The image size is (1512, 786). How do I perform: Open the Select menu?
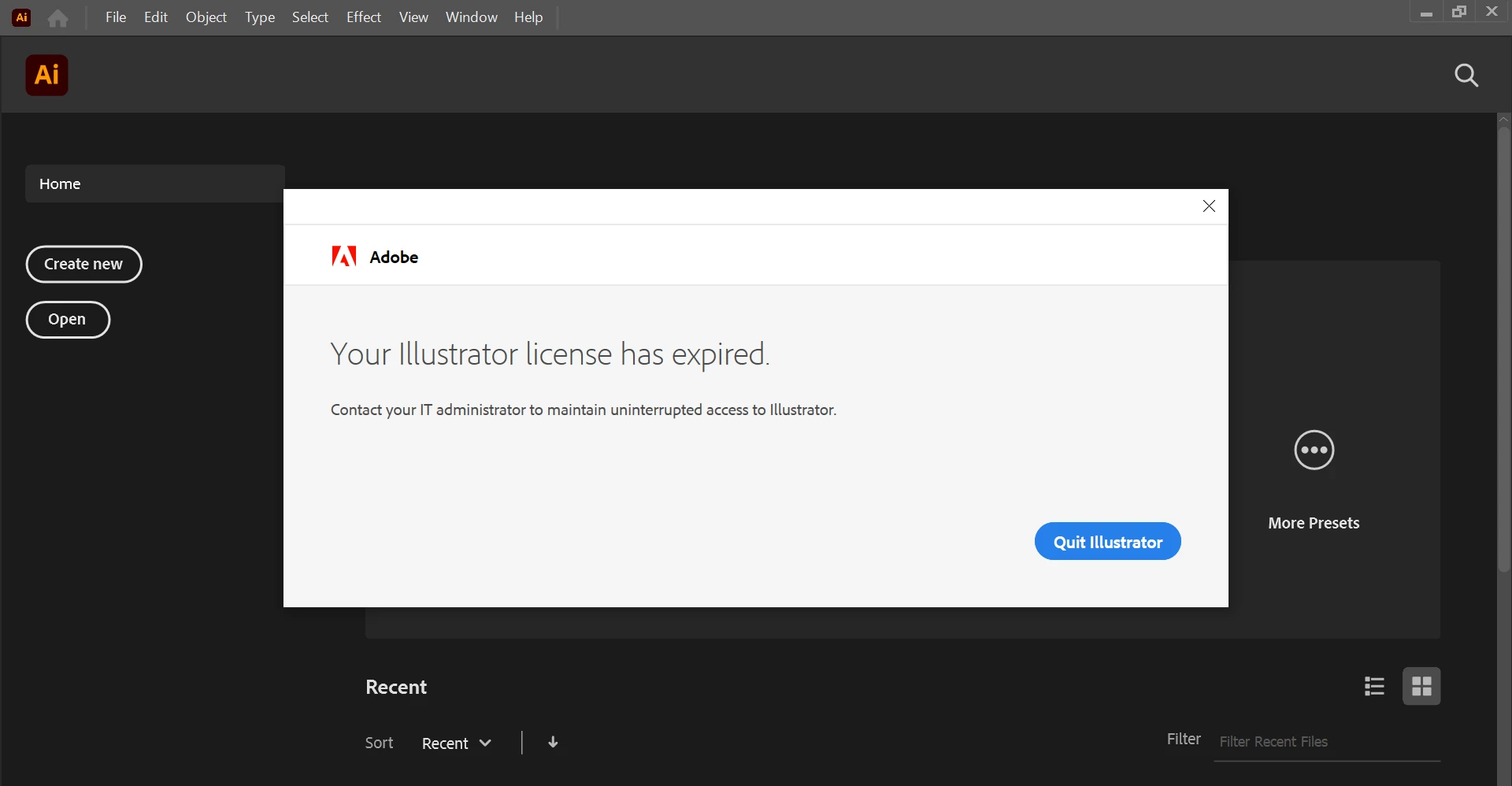coord(310,17)
